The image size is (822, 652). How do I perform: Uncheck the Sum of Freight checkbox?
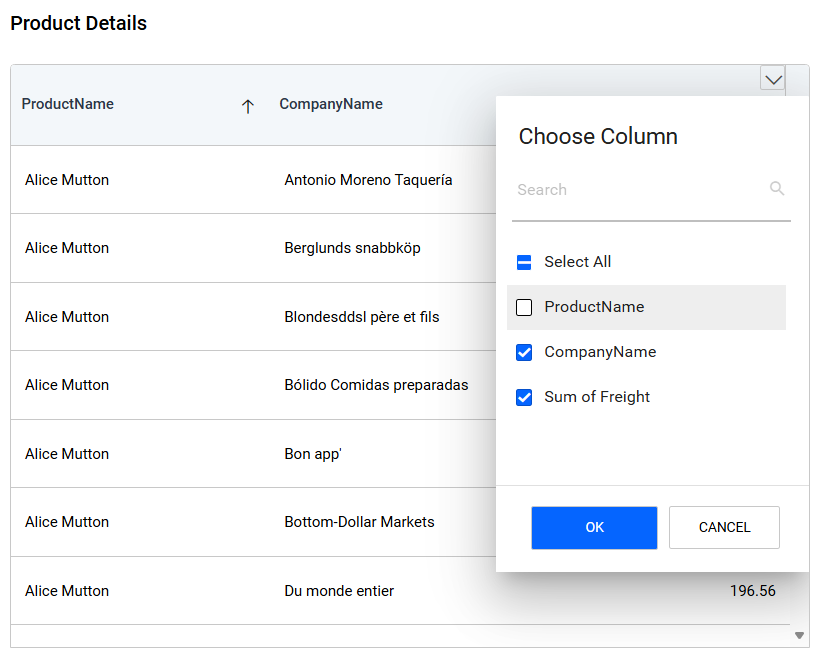point(524,397)
